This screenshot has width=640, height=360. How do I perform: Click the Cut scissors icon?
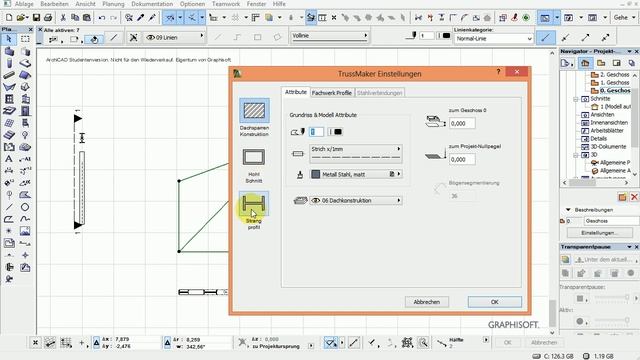click(63, 18)
